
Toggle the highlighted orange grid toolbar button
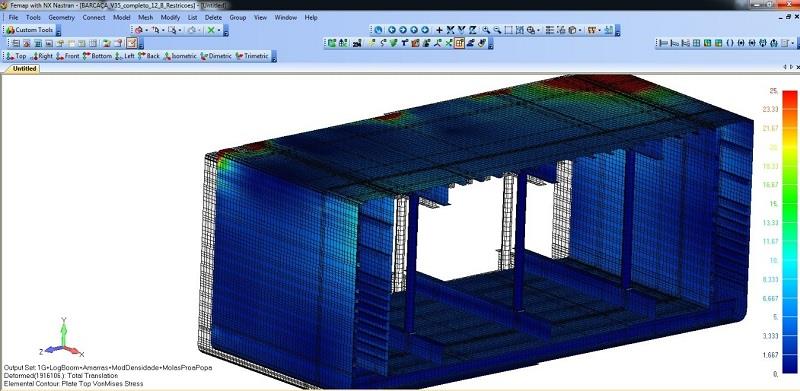(x=459, y=43)
